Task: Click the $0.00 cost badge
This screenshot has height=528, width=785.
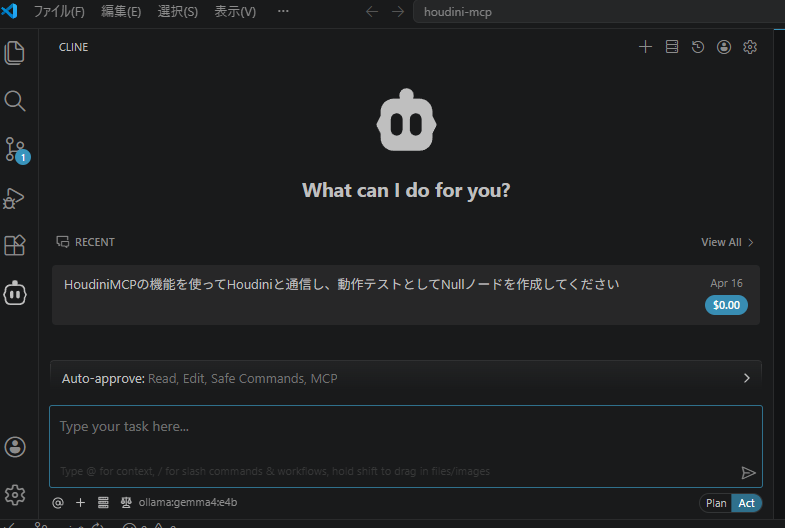Action: [726, 305]
